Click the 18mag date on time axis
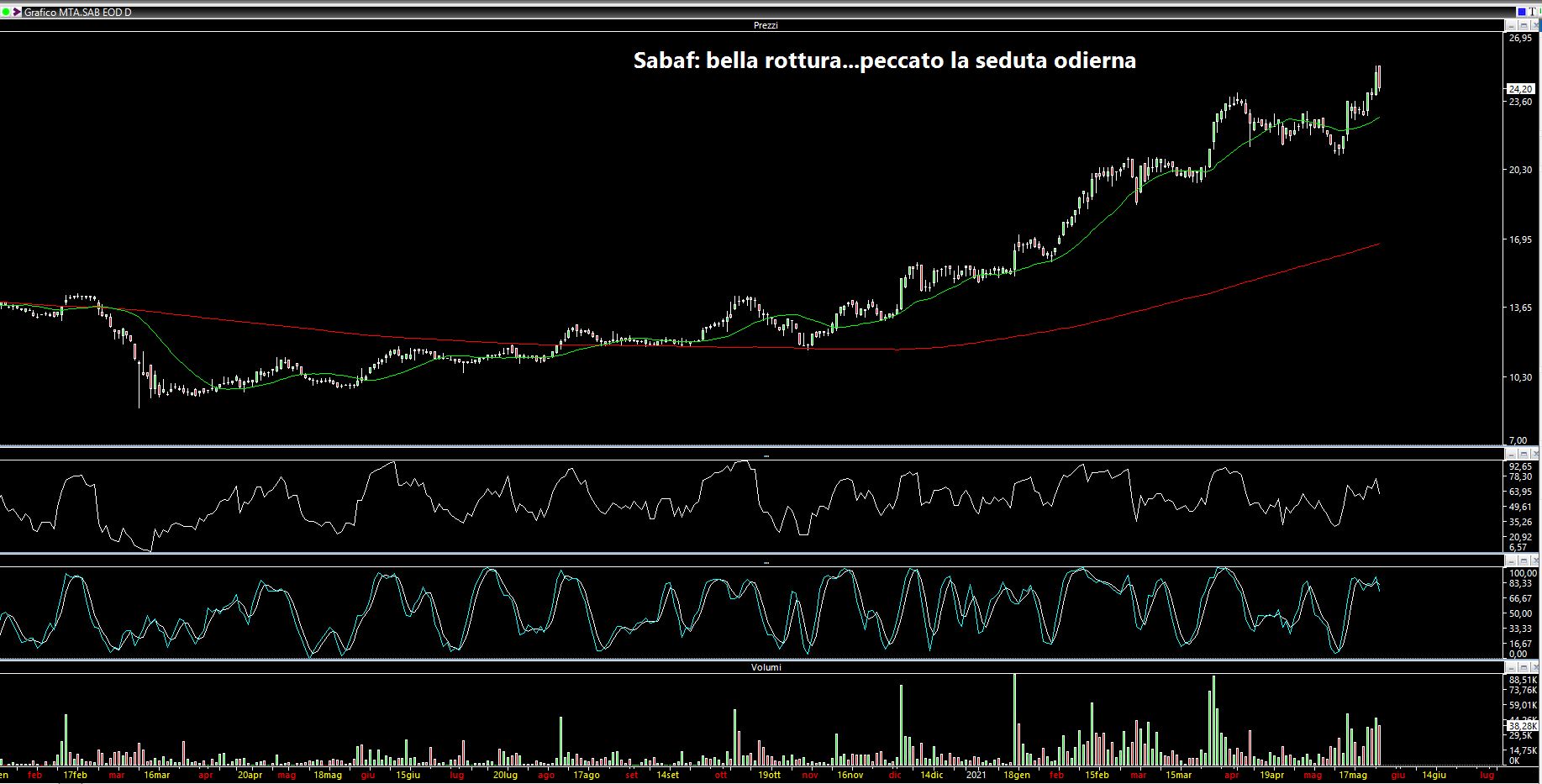The width and height of the screenshot is (1542, 784). pyautogui.click(x=328, y=775)
